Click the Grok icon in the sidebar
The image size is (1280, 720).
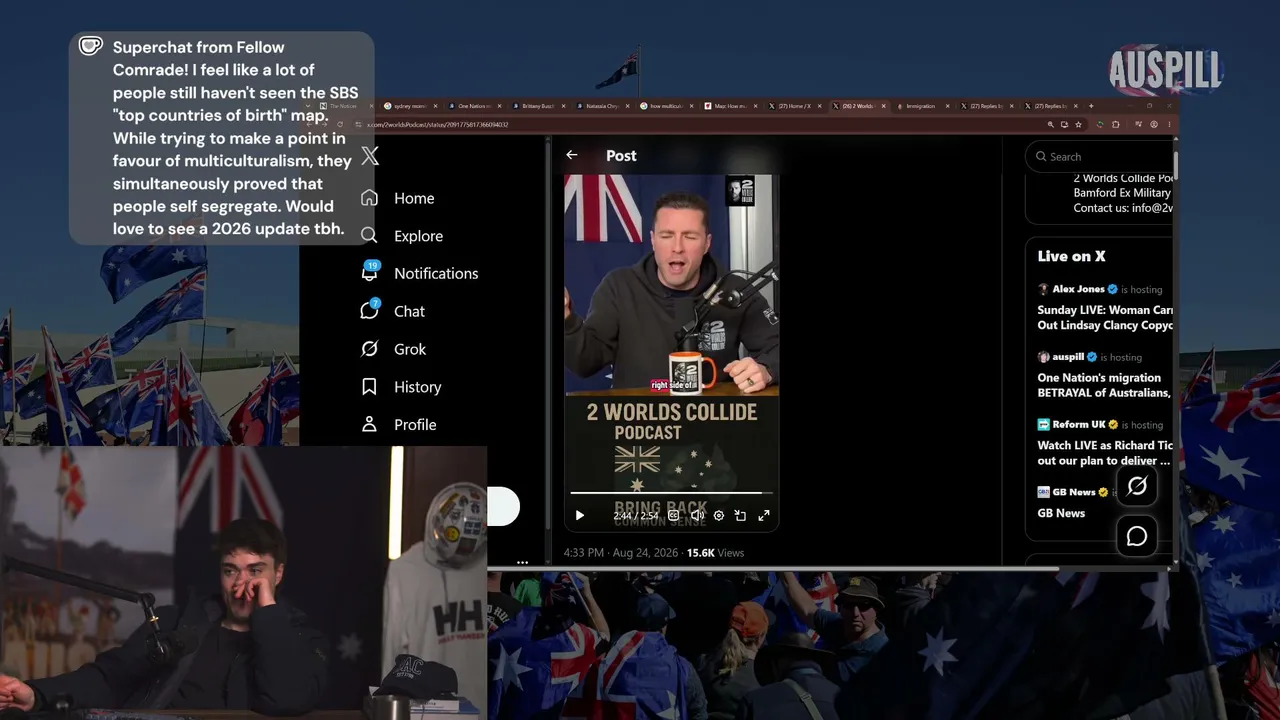(x=369, y=349)
